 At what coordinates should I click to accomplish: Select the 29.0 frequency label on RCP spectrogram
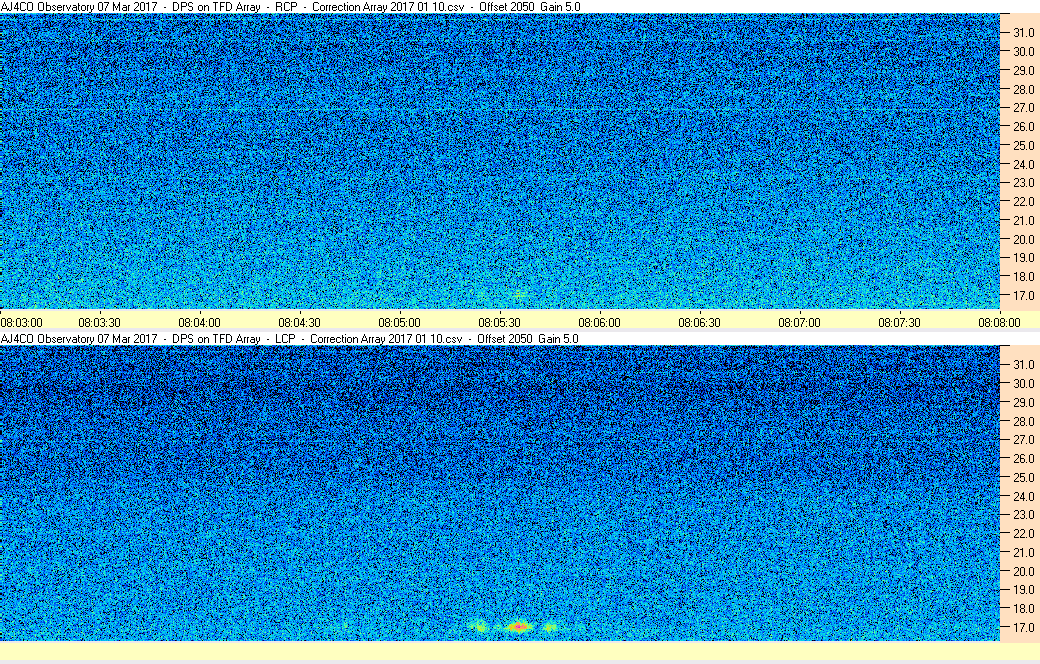(1023, 70)
